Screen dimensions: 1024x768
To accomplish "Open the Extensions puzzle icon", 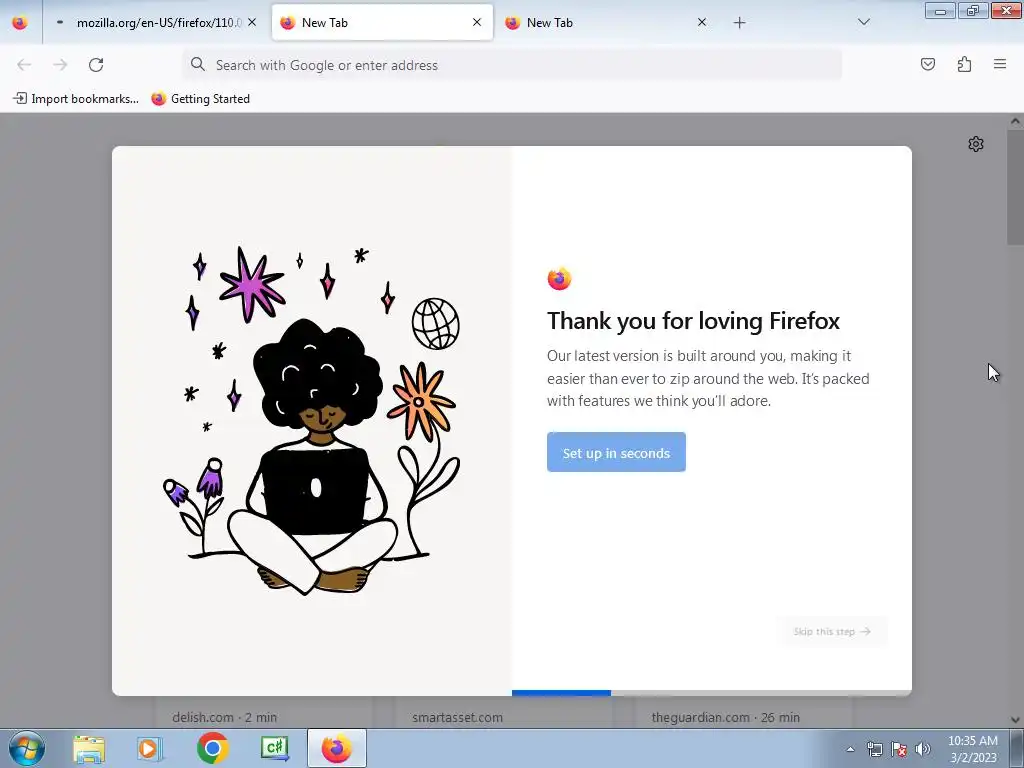I will [x=964, y=64].
